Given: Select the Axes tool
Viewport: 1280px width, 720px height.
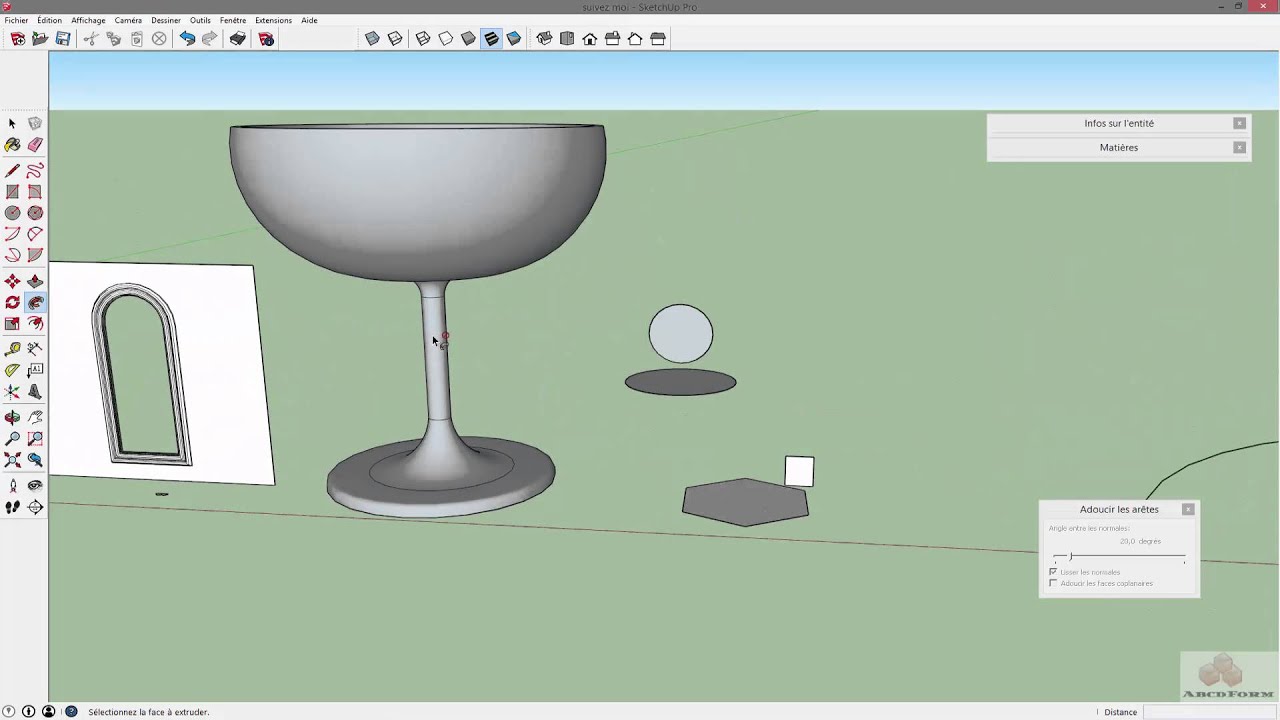Looking at the screenshot, I should (12, 392).
